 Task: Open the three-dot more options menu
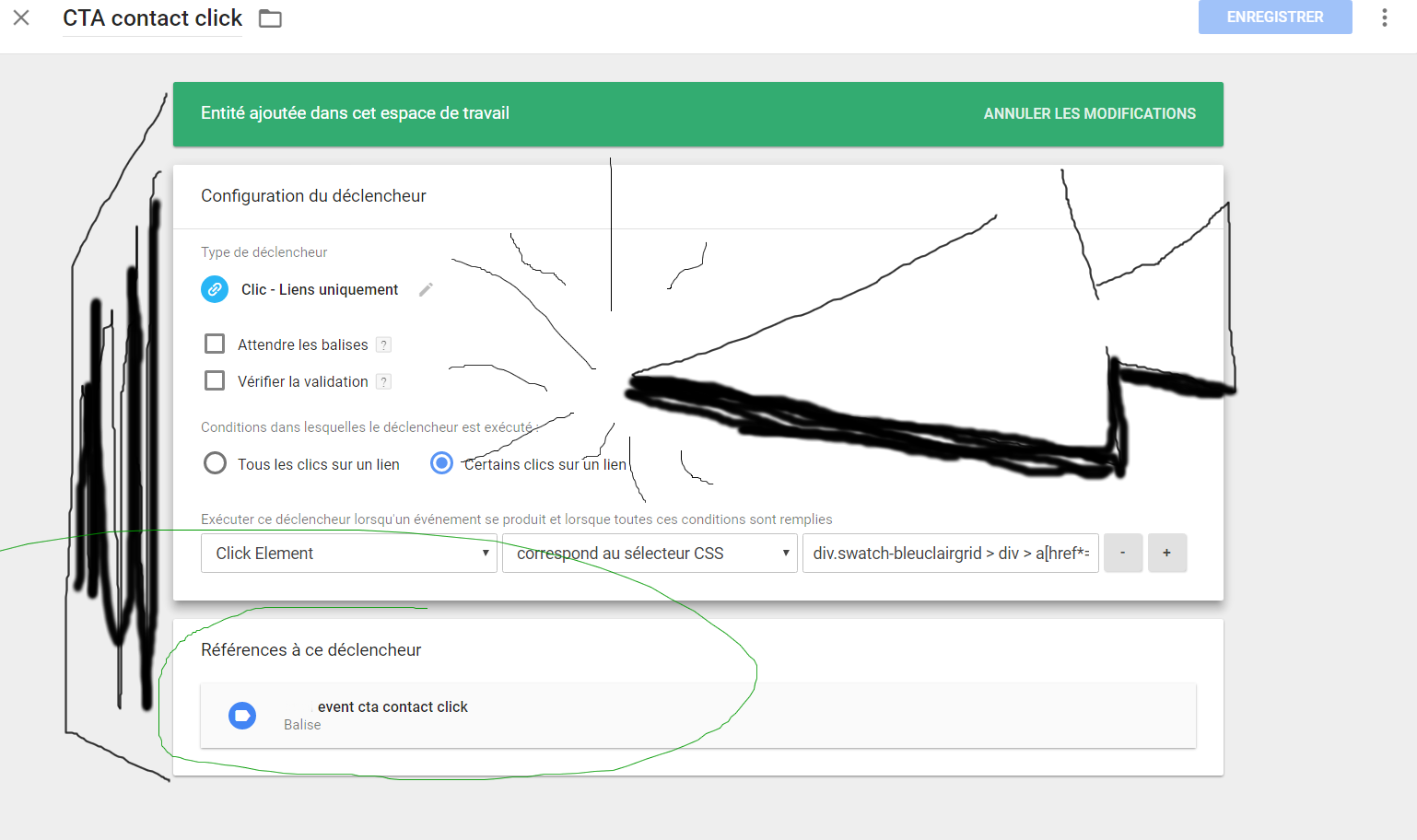[1384, 17]
